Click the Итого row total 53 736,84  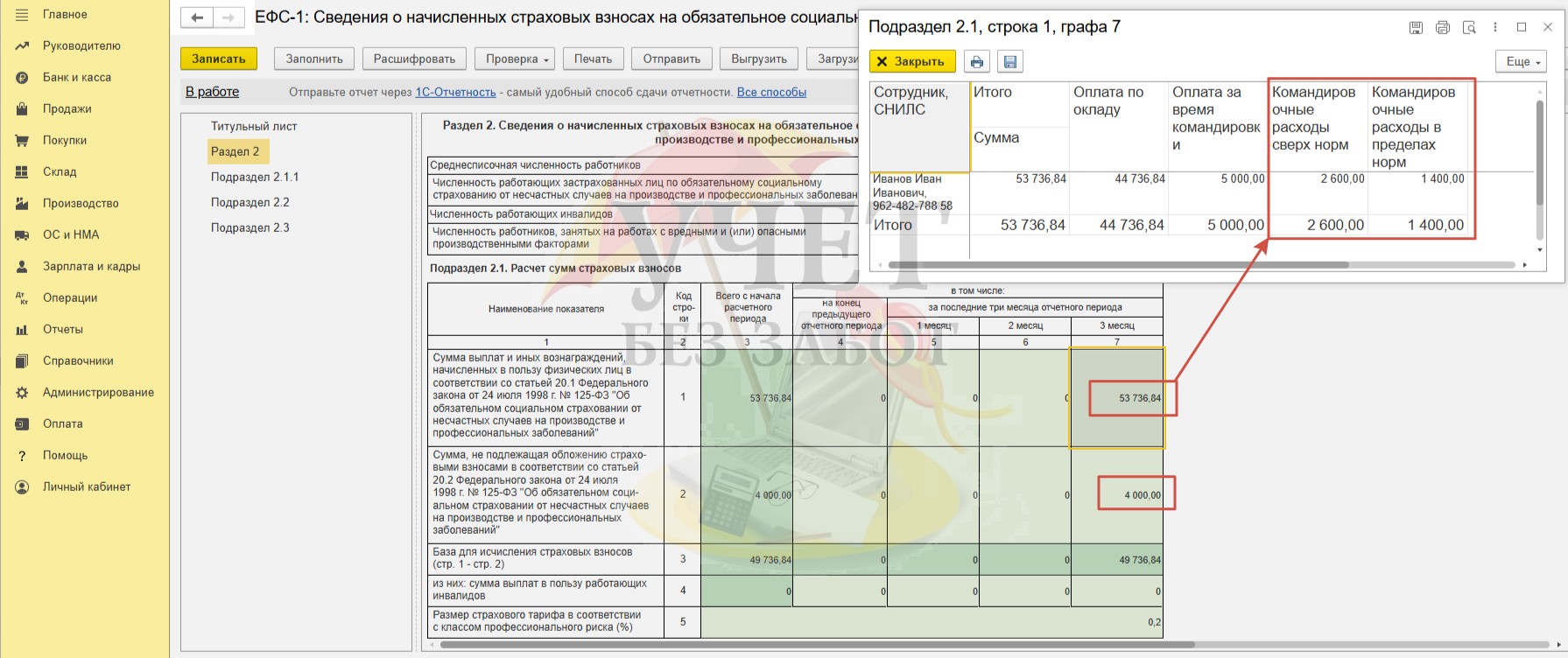tap(1020, 225)
